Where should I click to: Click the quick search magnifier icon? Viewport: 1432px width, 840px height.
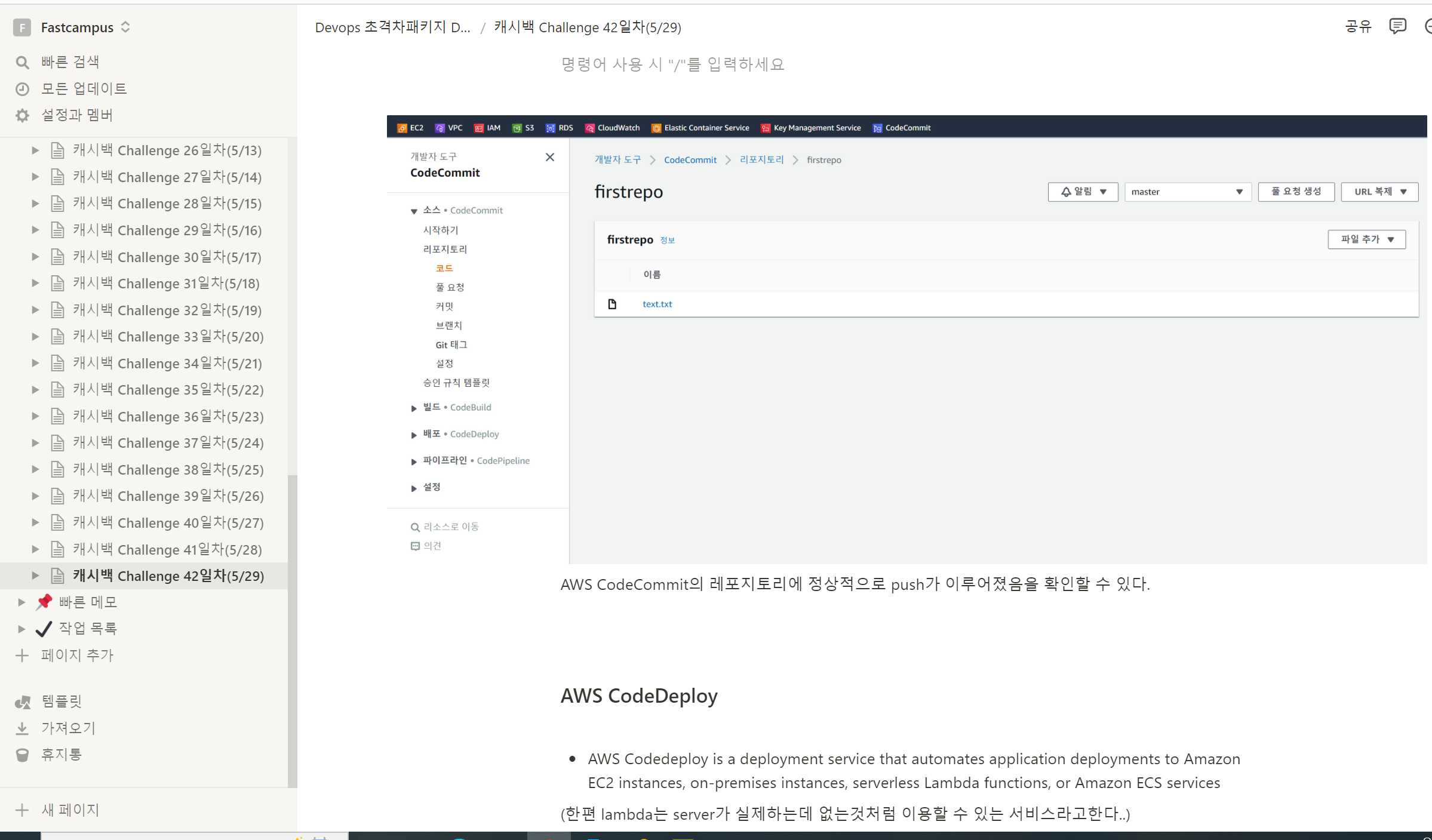[22, 62]
